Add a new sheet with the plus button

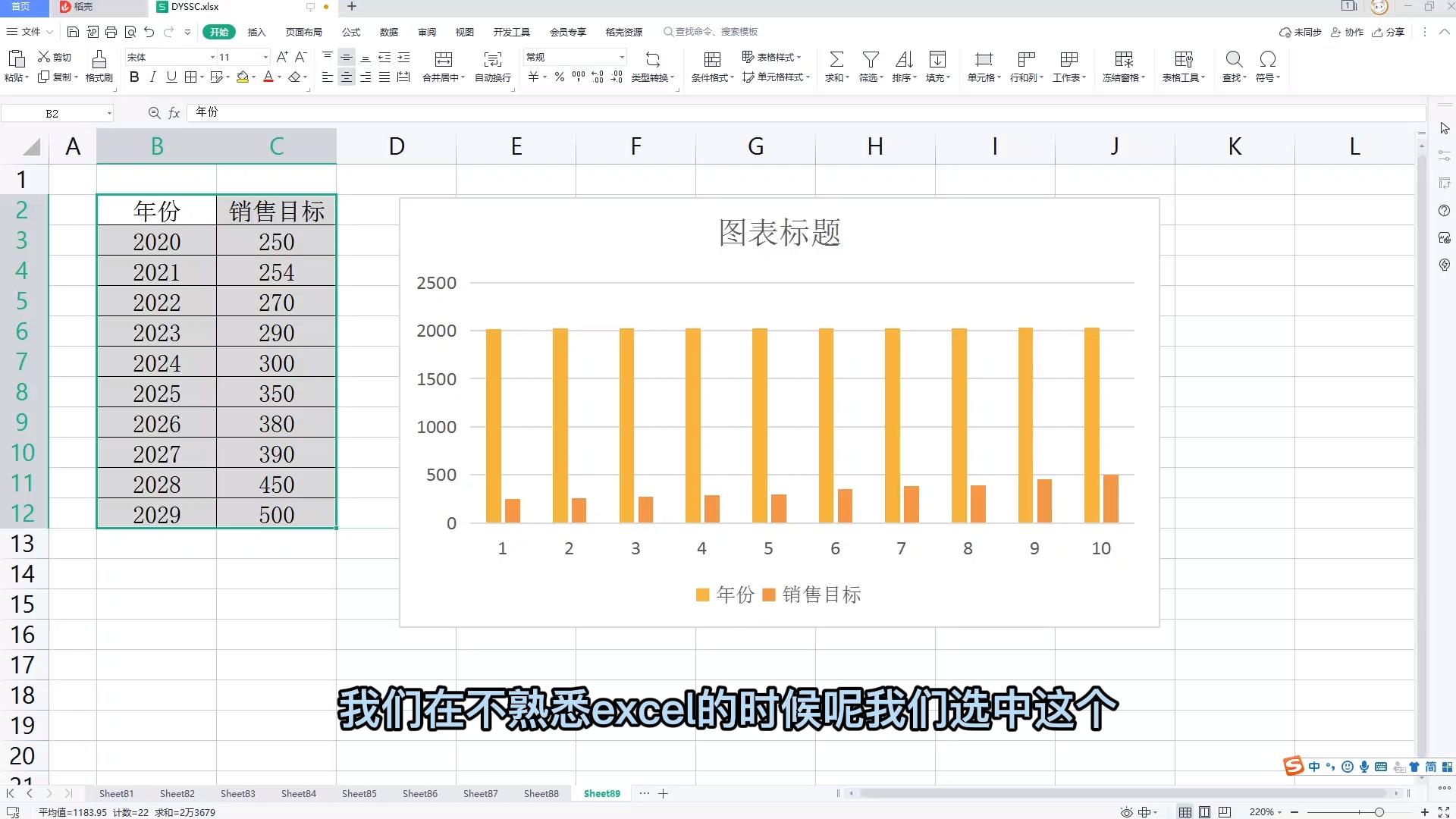point(663,793)
